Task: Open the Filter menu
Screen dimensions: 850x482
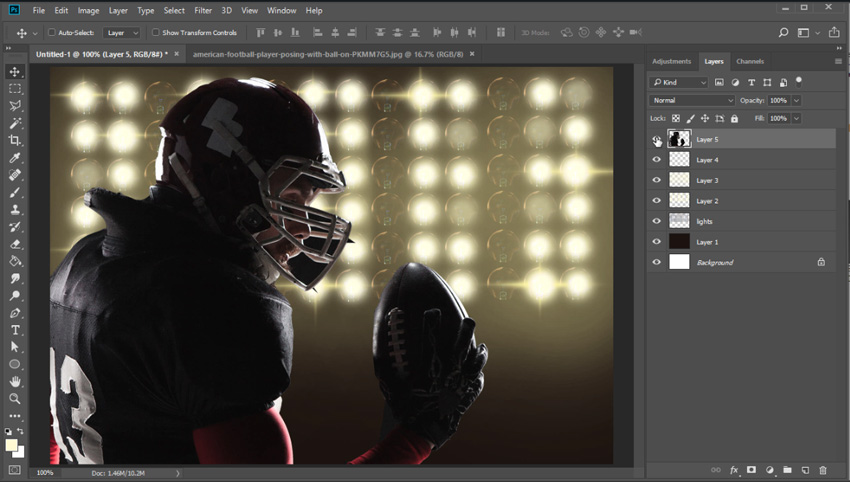Action: coord(203,10)
